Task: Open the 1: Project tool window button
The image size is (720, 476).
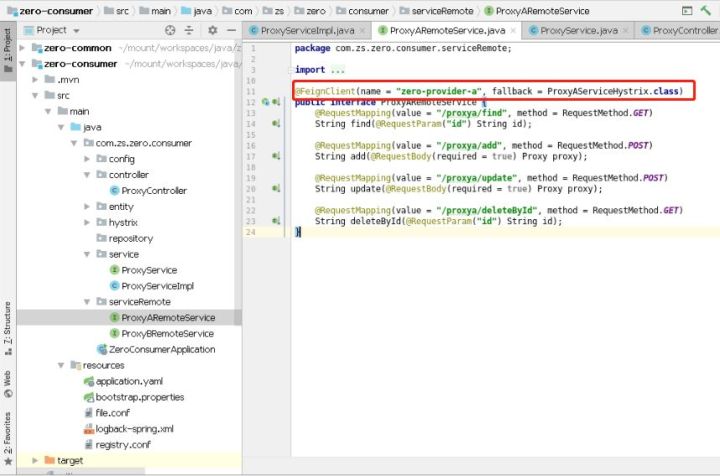Action: coord(8,50)
